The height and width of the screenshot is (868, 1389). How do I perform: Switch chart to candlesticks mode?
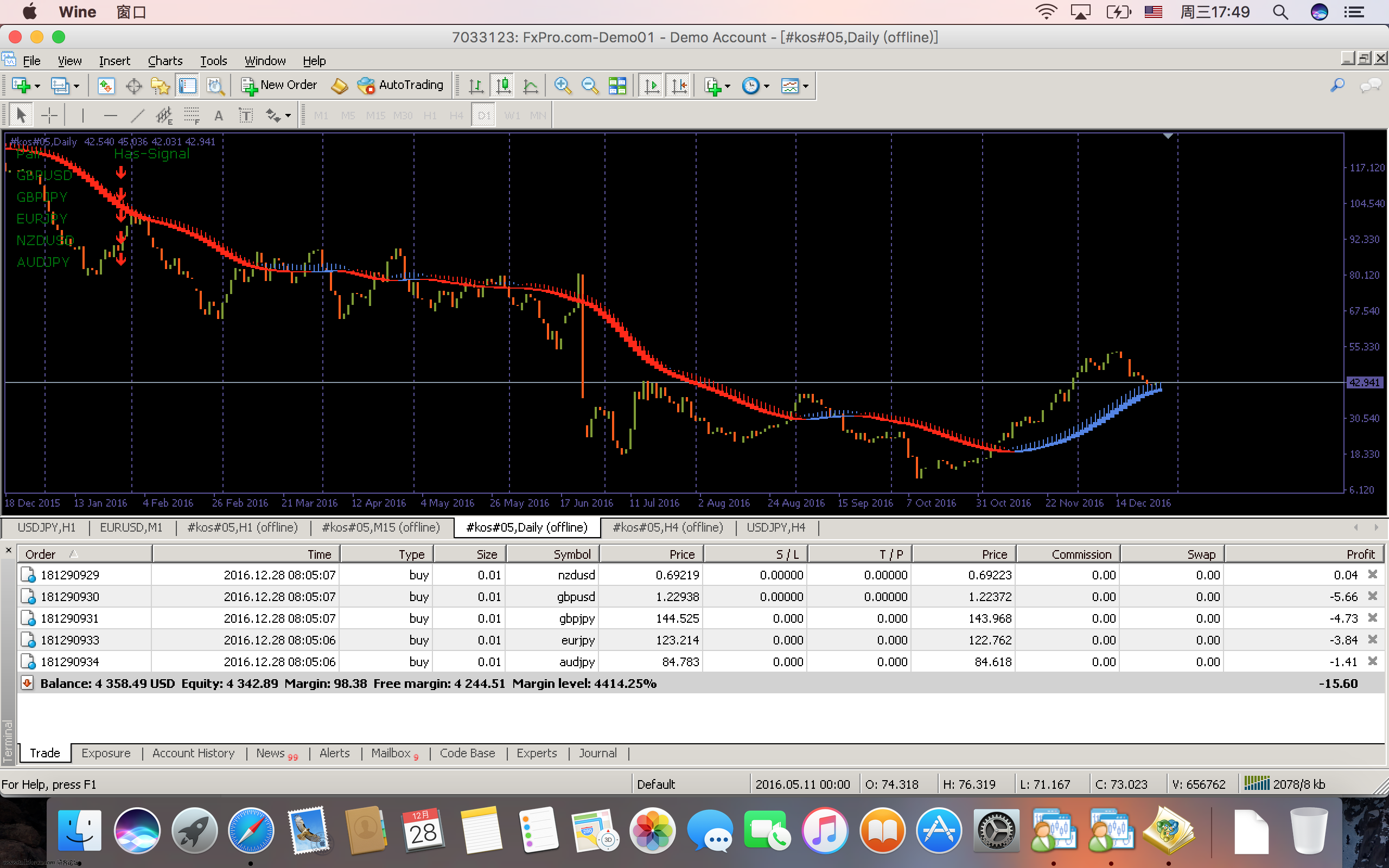(503, 86)
